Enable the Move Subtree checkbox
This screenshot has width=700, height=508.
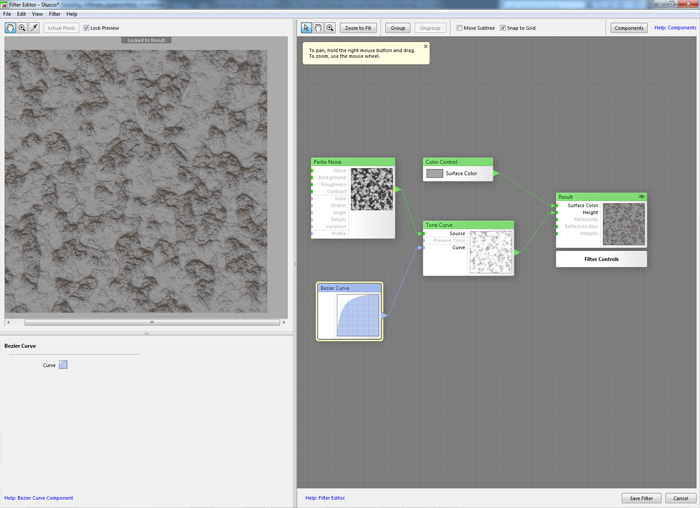click(459, 28)
